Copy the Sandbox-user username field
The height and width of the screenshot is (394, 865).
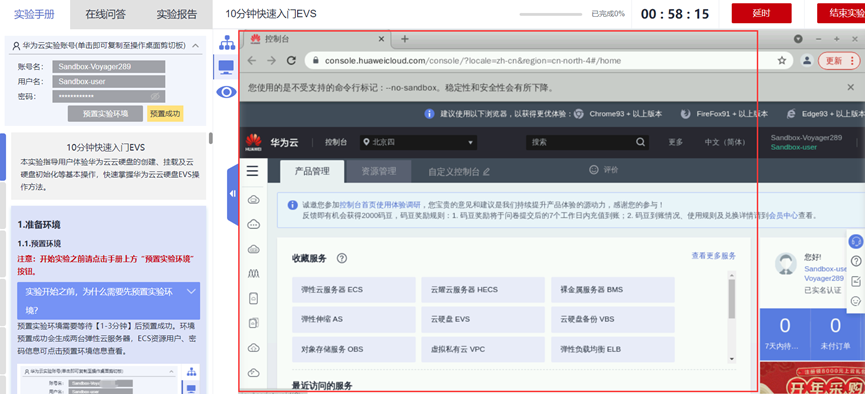point(109,82)
